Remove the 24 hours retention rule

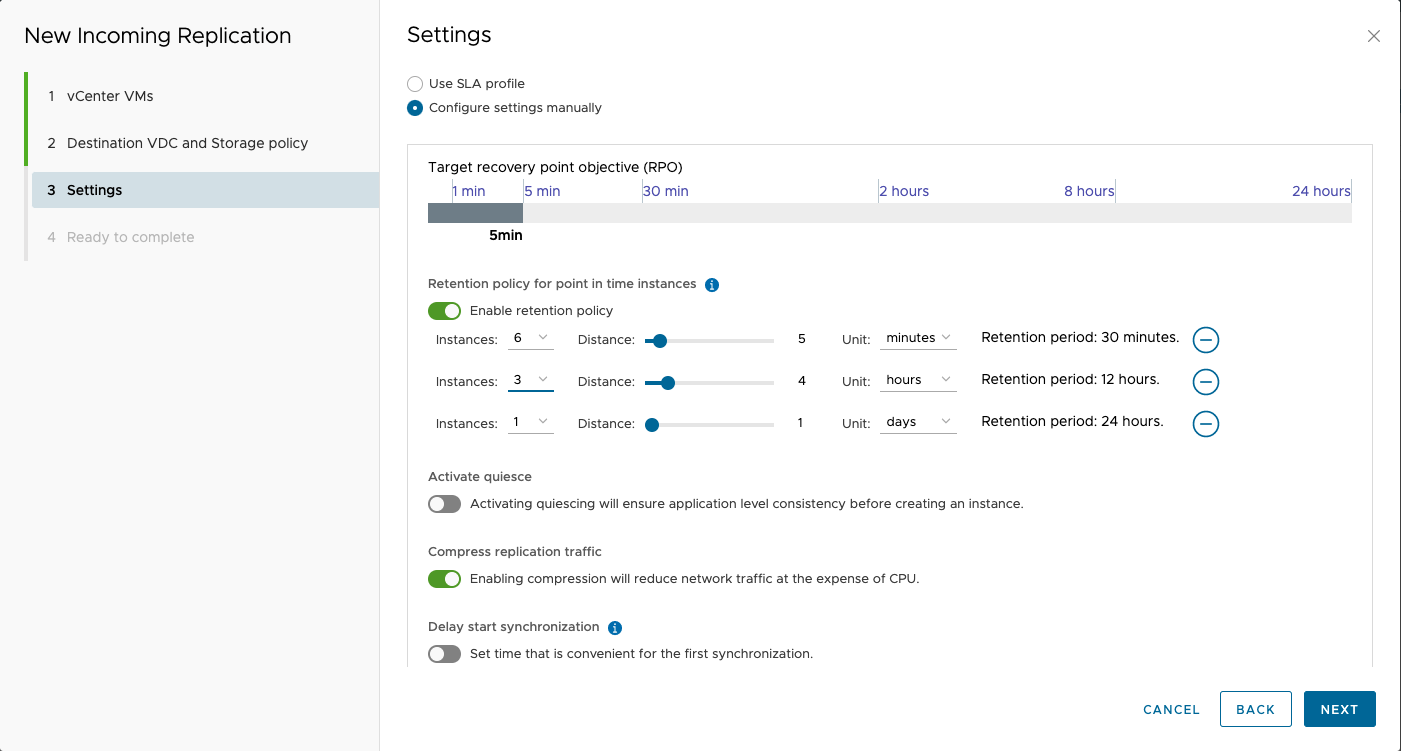[1206, 424]
